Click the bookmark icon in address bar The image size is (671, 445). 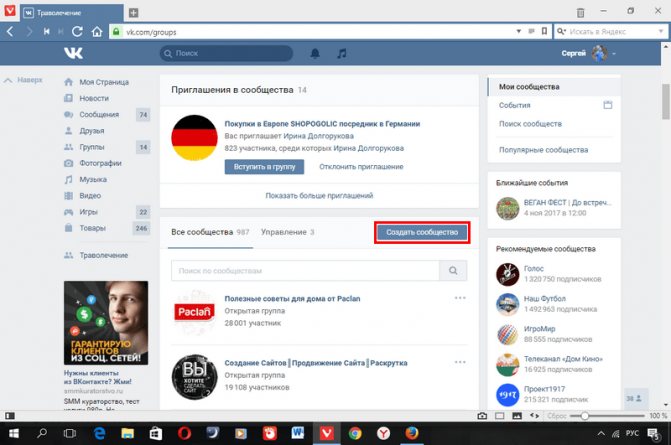coord(544,31)
